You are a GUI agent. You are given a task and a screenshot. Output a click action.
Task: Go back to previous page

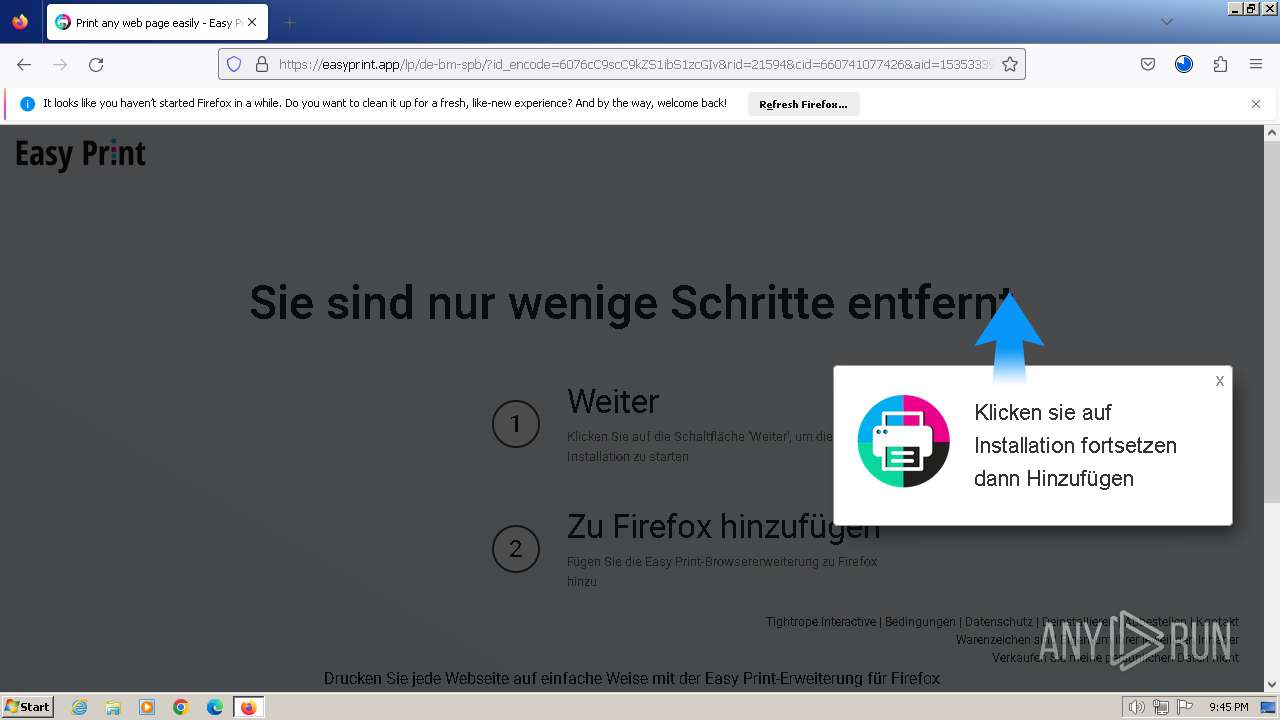pyautogui.click(x=24, y=64)
